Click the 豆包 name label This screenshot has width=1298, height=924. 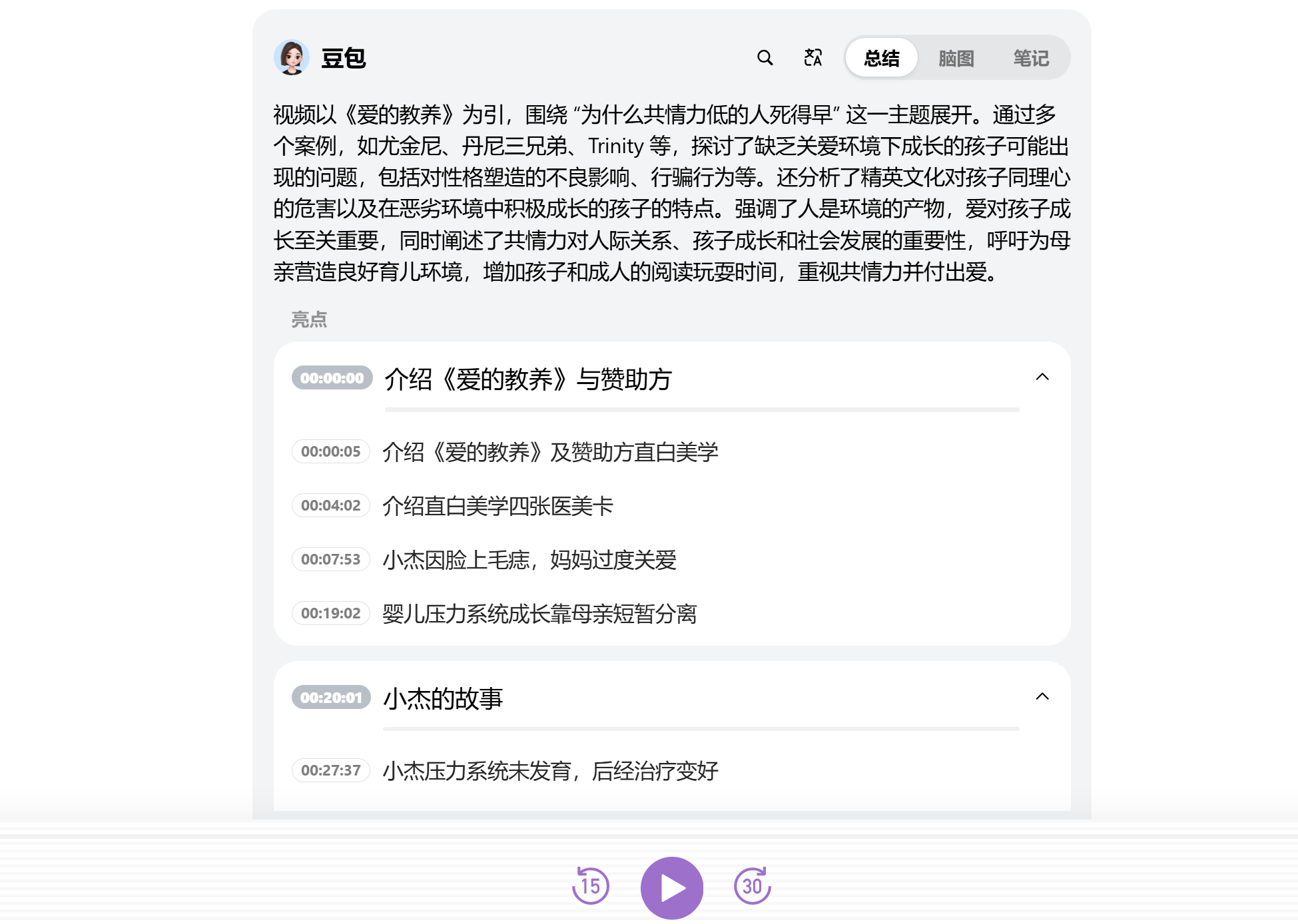343,58
